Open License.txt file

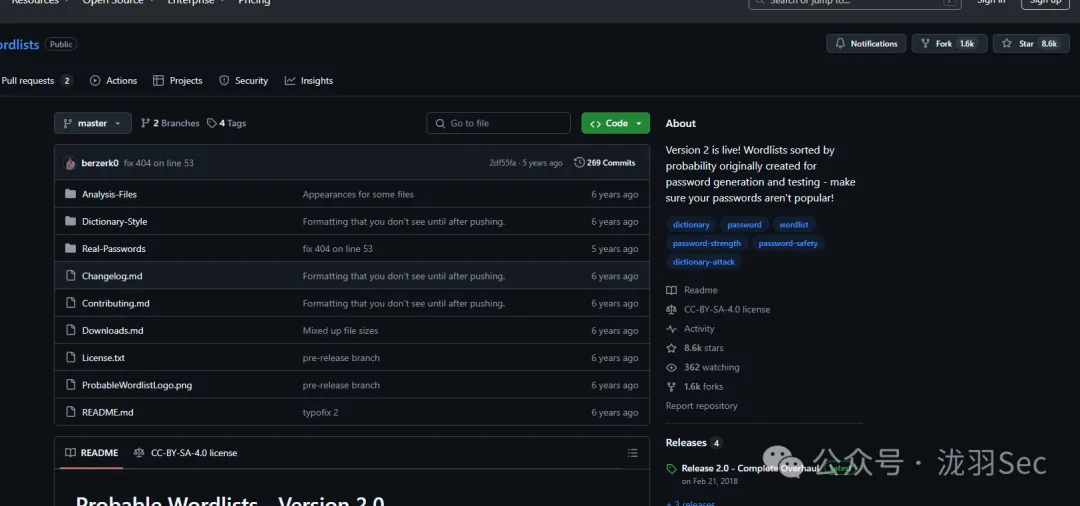pyautogui.click(x=103, y=358)
